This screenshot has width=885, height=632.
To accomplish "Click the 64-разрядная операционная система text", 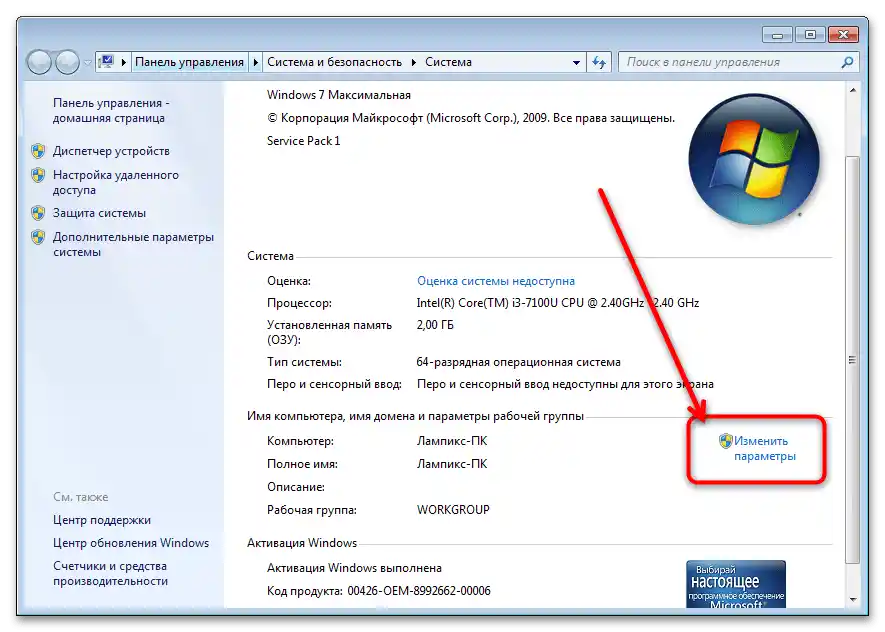I will click(518, 362).
